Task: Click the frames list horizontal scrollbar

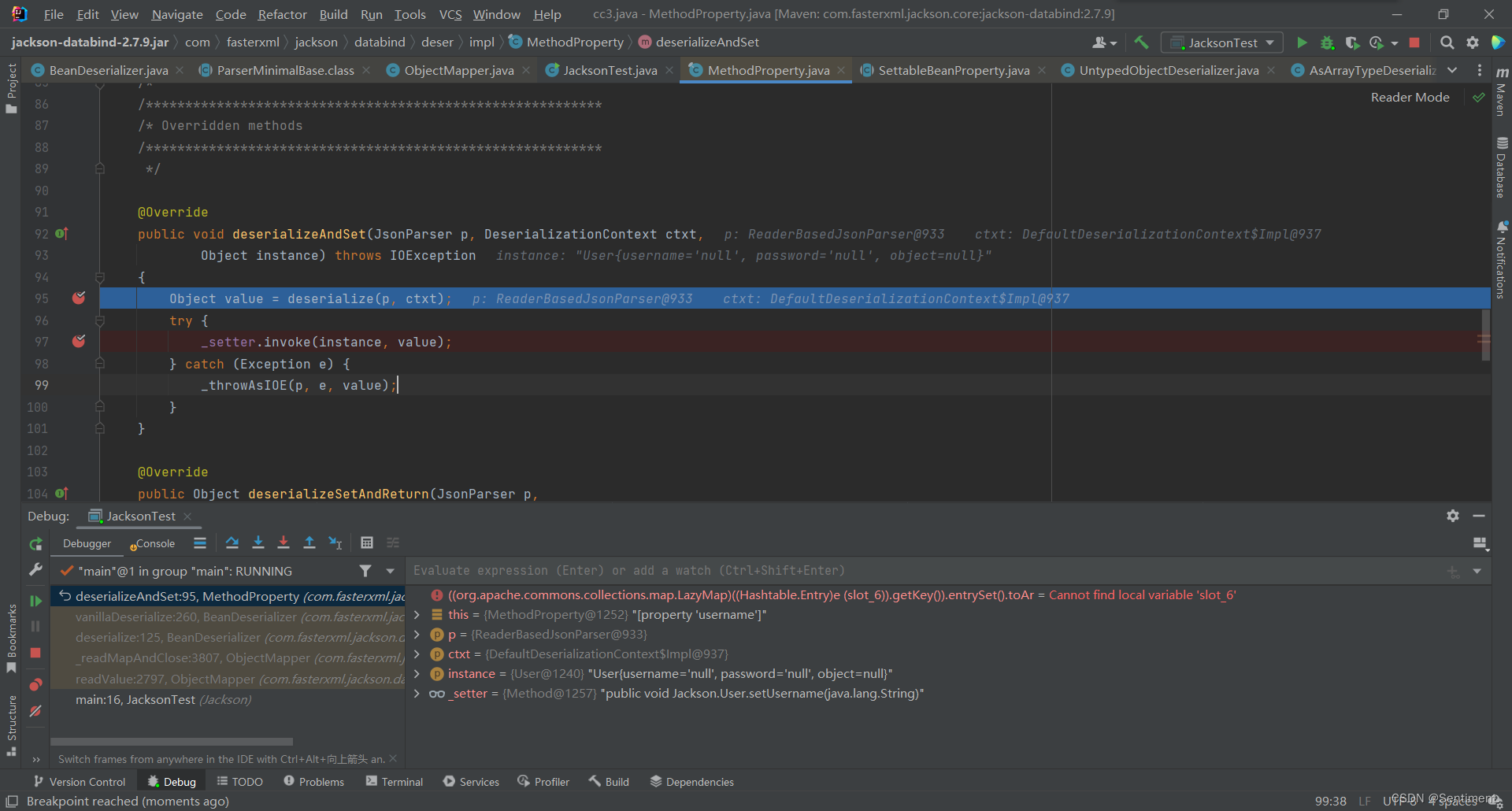Action: 172,742
